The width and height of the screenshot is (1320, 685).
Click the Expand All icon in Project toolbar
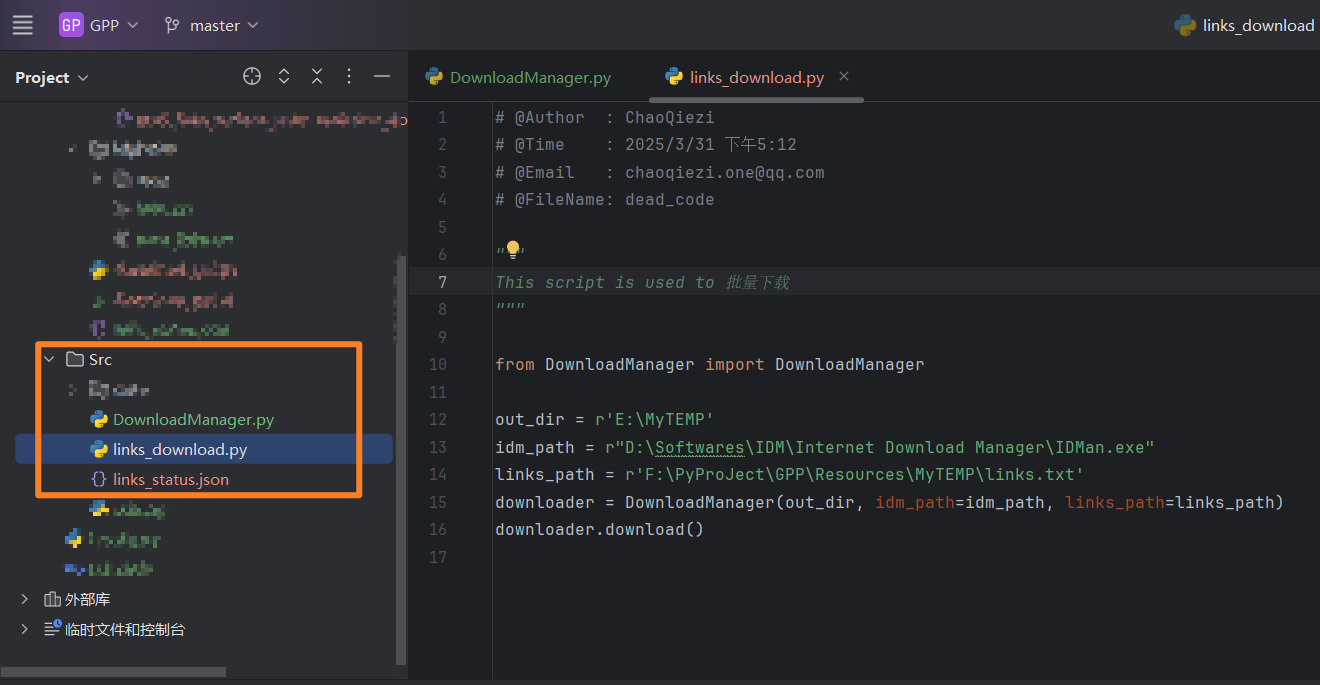(x=284, y=75)
